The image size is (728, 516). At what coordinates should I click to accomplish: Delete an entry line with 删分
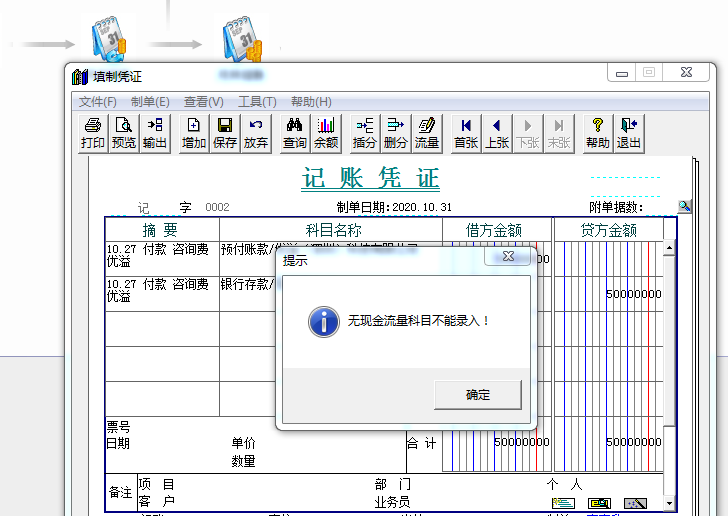[x=396, y=133]
